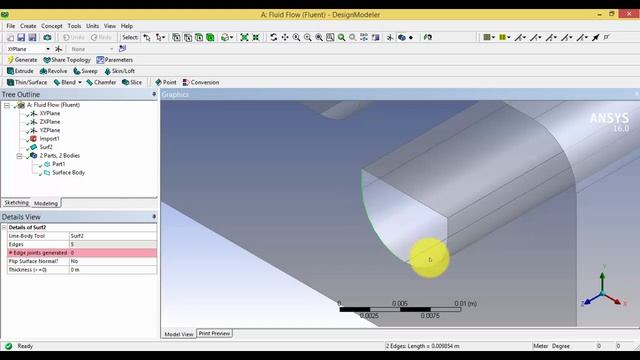Click the first Save floppy-disk icon

point(21,38)
